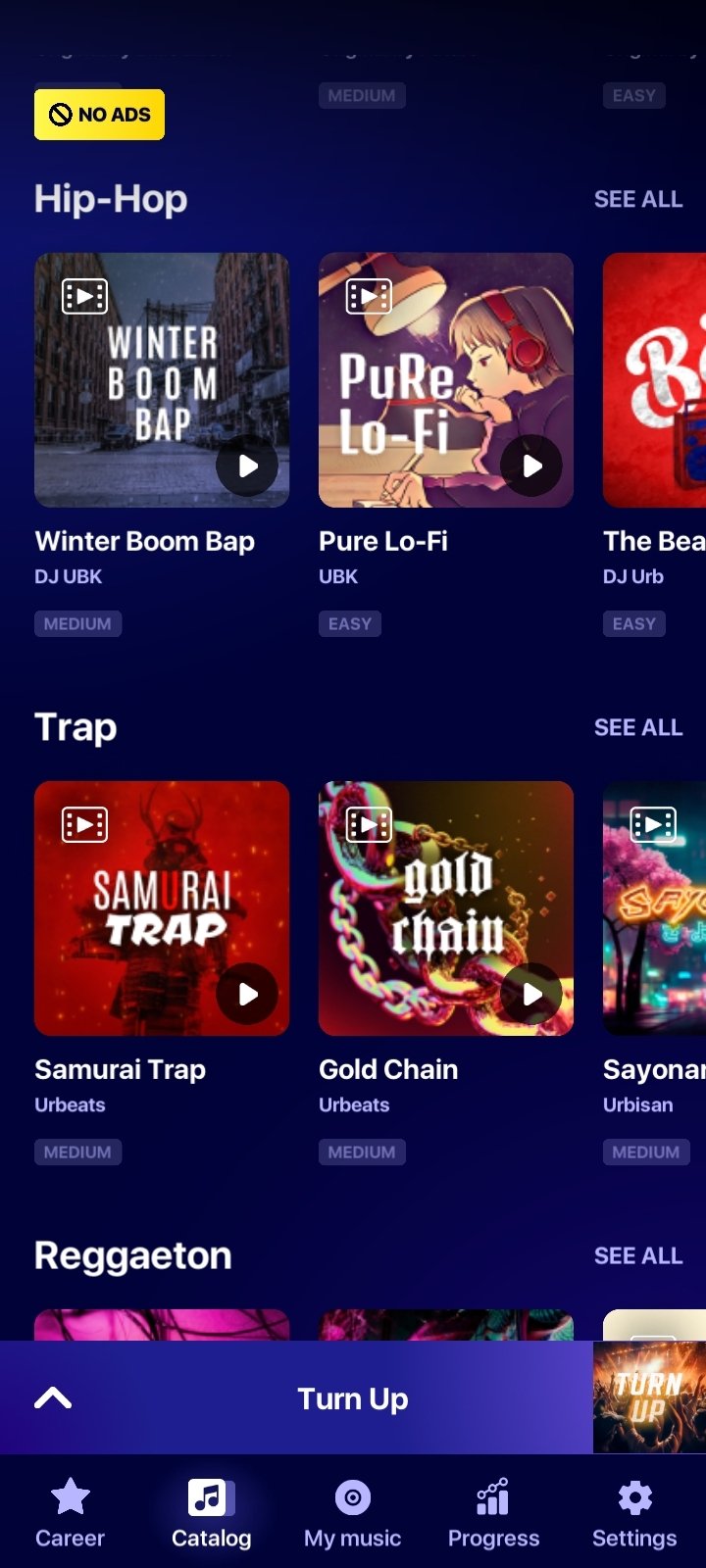706x1568 pixels.
Task: Click the video icon on Winter Boom Bap
Action: click(x=84, y=296)
